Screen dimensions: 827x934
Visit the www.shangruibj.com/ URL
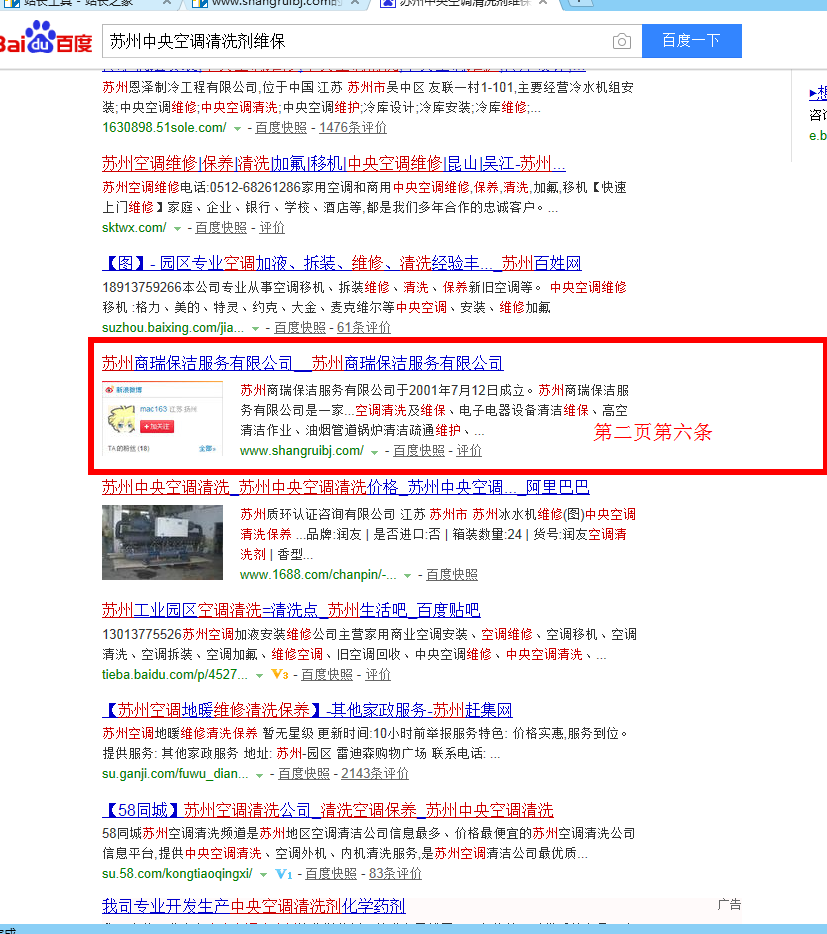(x=301, y=451)
